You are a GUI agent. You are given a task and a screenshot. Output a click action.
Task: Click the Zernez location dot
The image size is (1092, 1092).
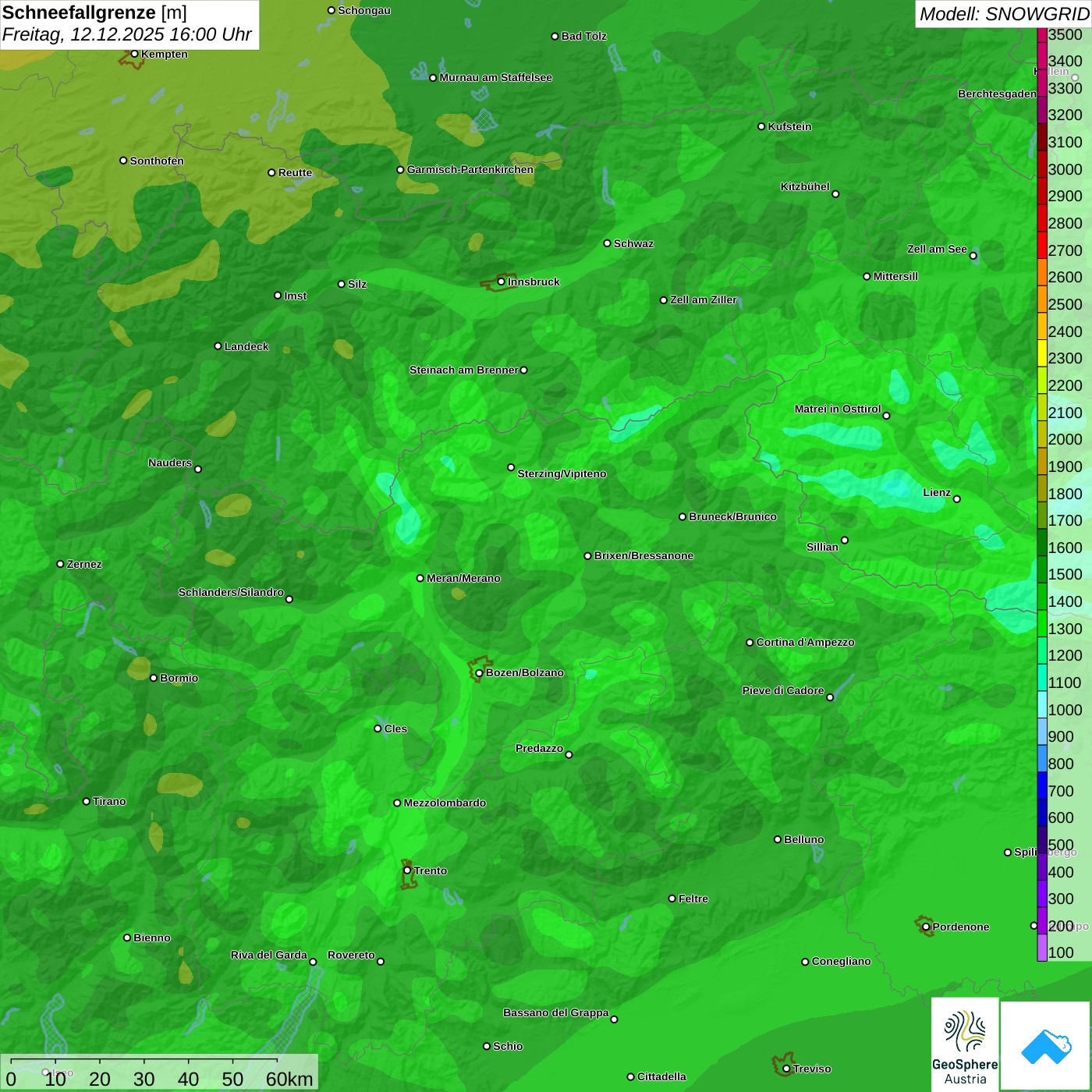60,564
